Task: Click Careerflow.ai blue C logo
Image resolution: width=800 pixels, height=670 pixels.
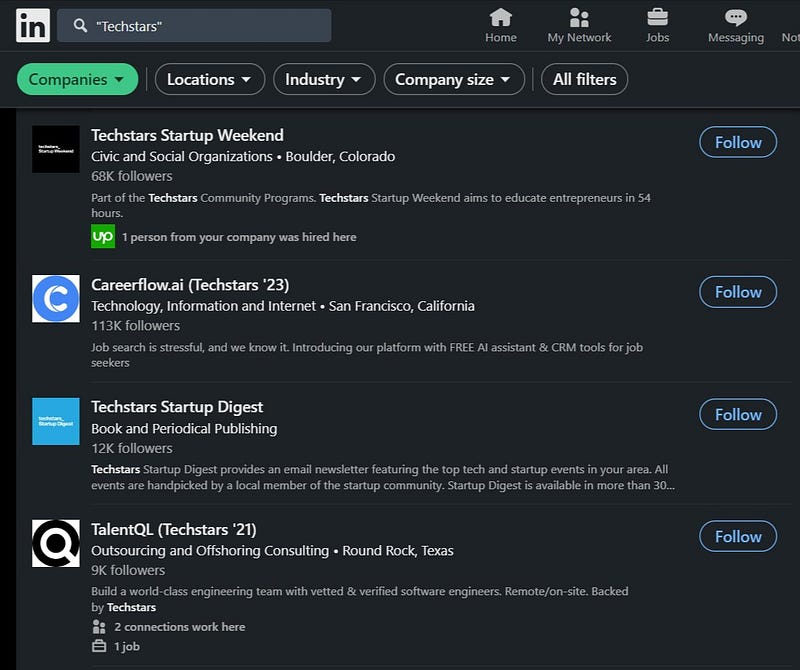Action: coord(56,299)
